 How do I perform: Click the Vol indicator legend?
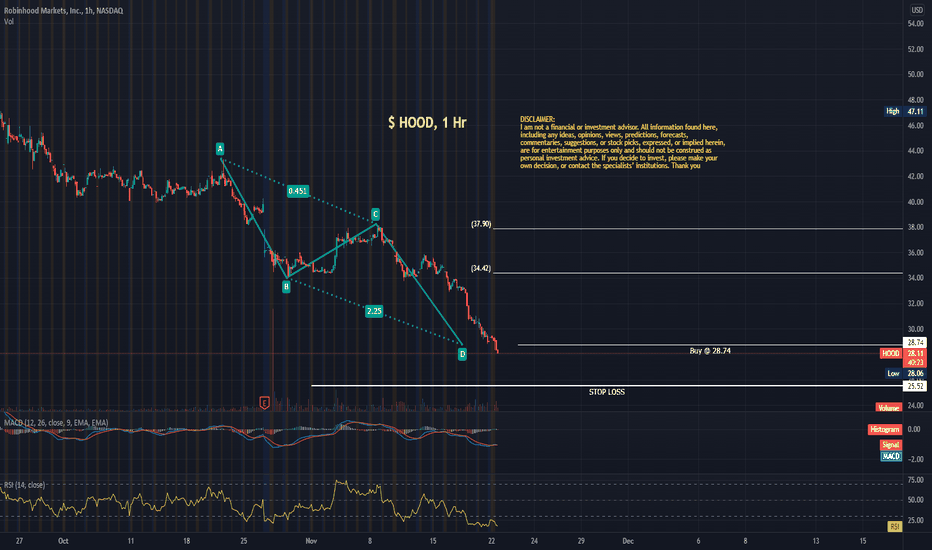8,21
